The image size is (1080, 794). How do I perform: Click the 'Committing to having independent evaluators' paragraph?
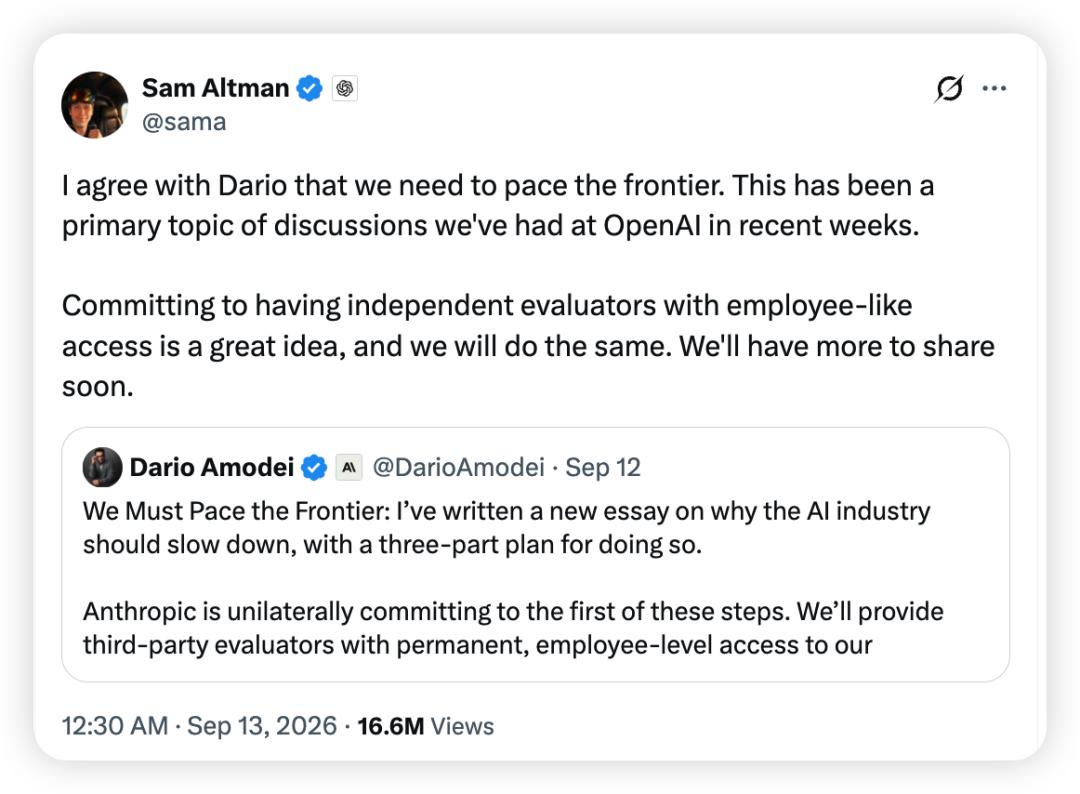click(x=528, y=346)
